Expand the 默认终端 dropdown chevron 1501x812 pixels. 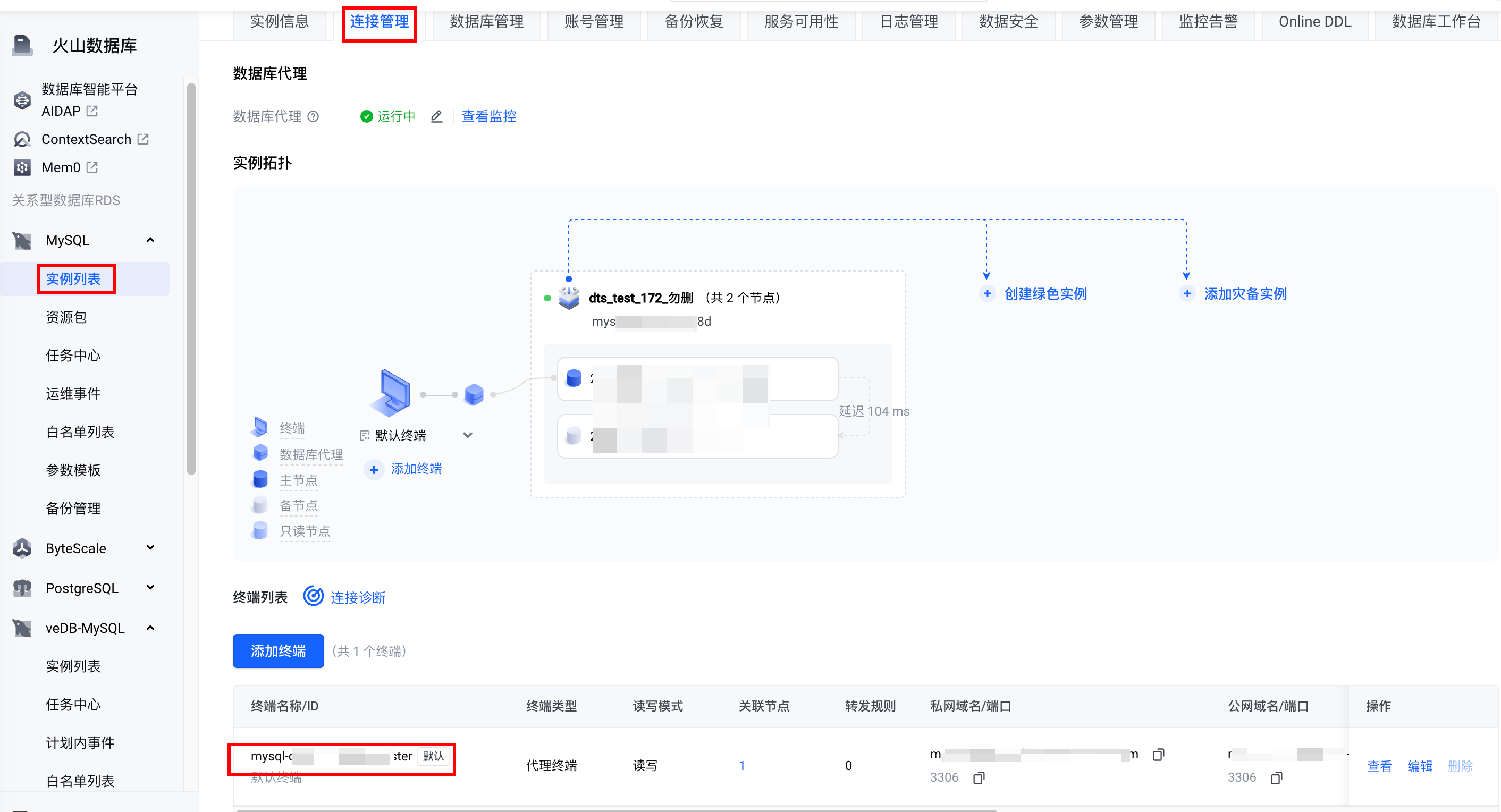tap(467, 435)
